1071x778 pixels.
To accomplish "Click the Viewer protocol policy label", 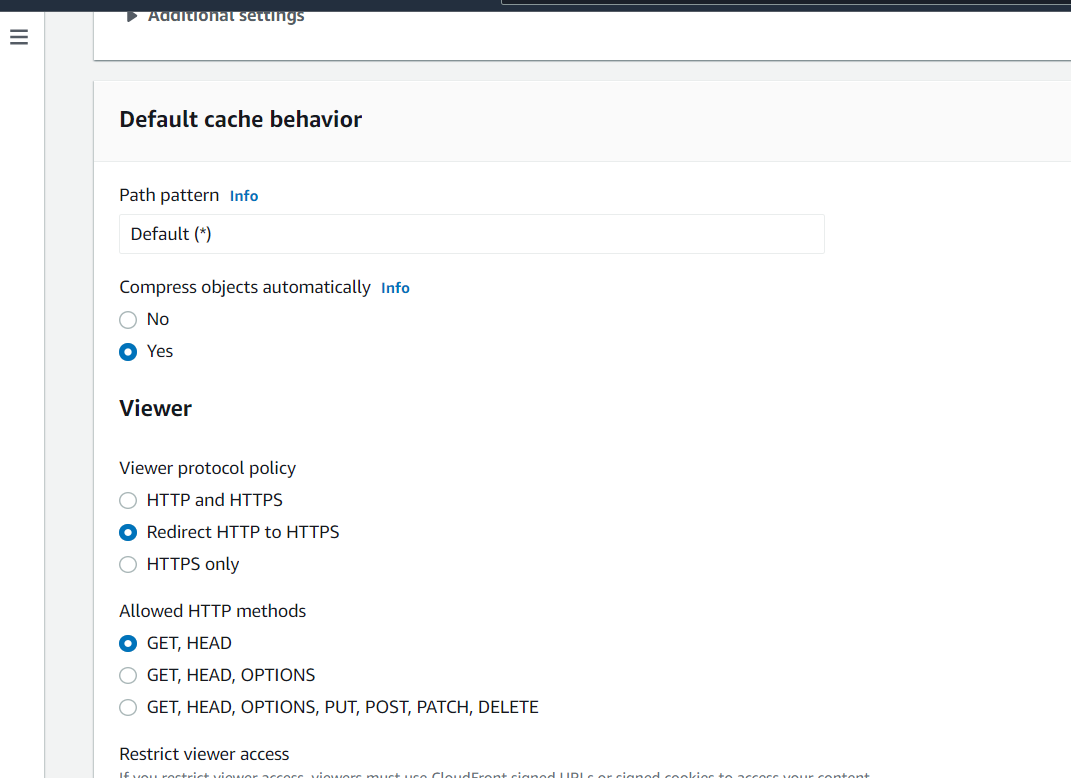I will coord(207,468).
